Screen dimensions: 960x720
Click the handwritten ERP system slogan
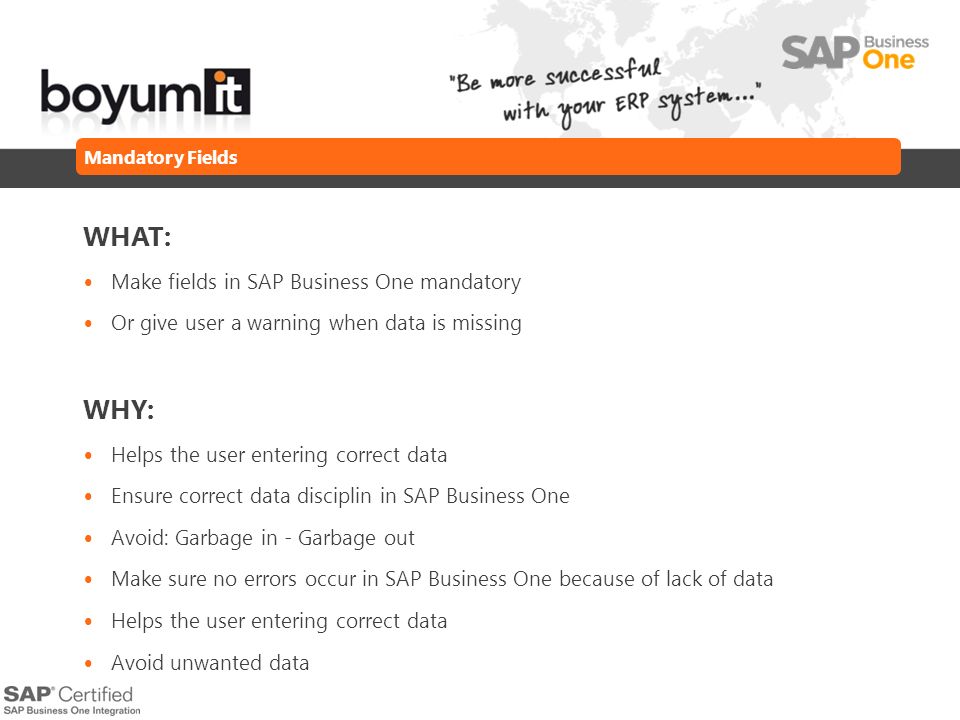coord(604,92)
